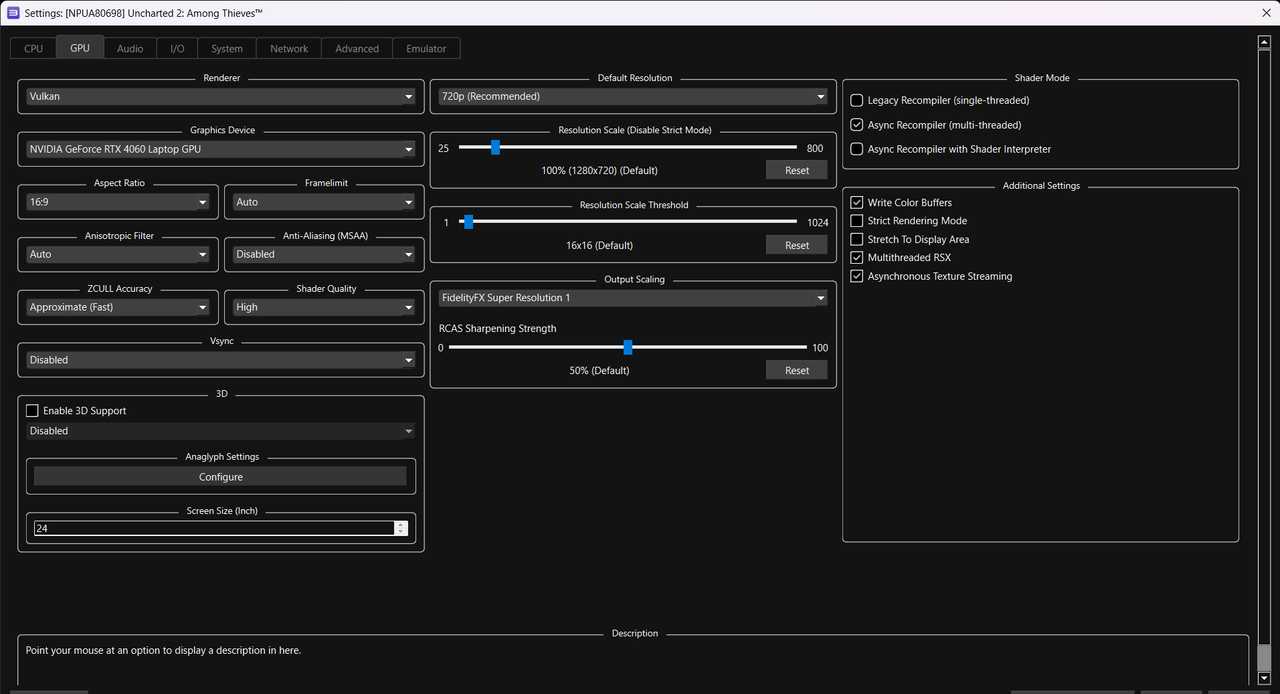The height and width of the screenshot is (694, 1280).
Task: Click the vertical scrollbar down arrow
Action: point(1264,678)
